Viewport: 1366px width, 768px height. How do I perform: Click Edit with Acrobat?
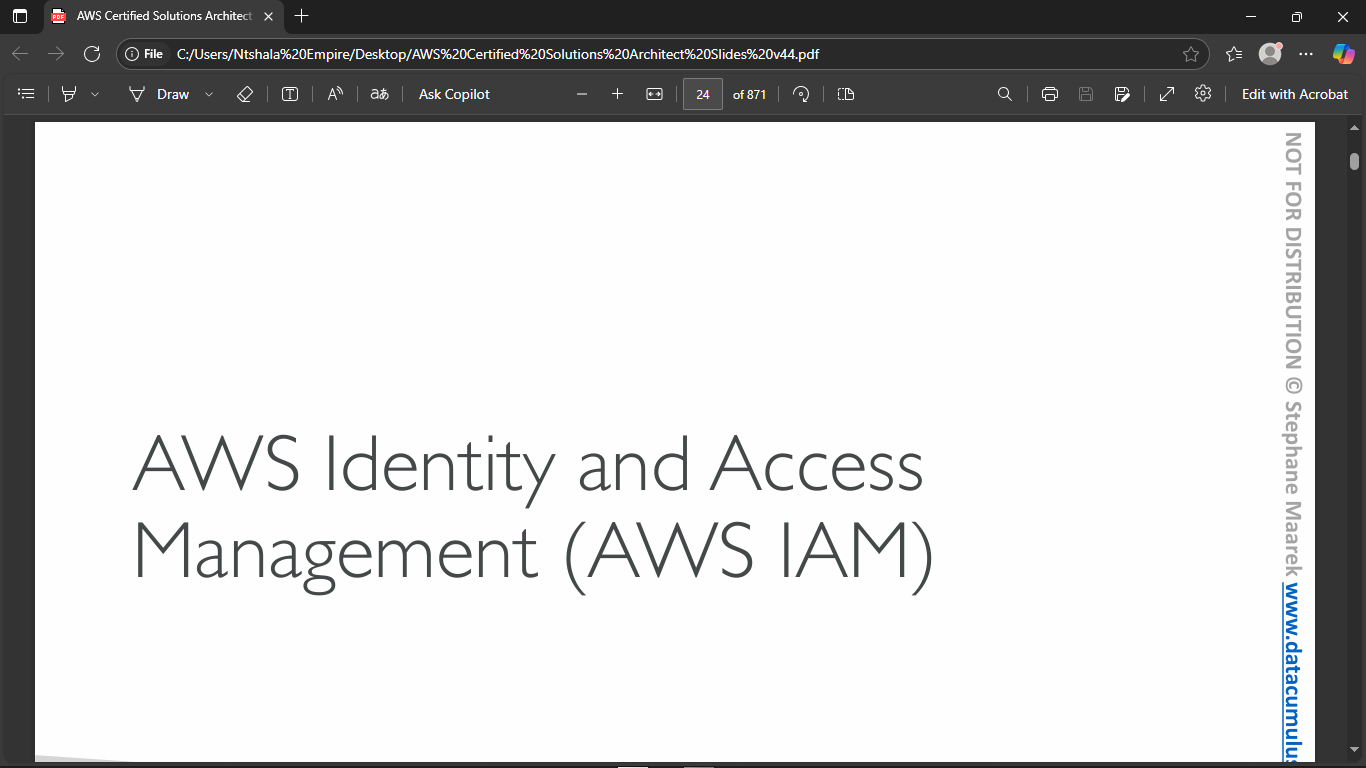click(x=1295, y=94)
